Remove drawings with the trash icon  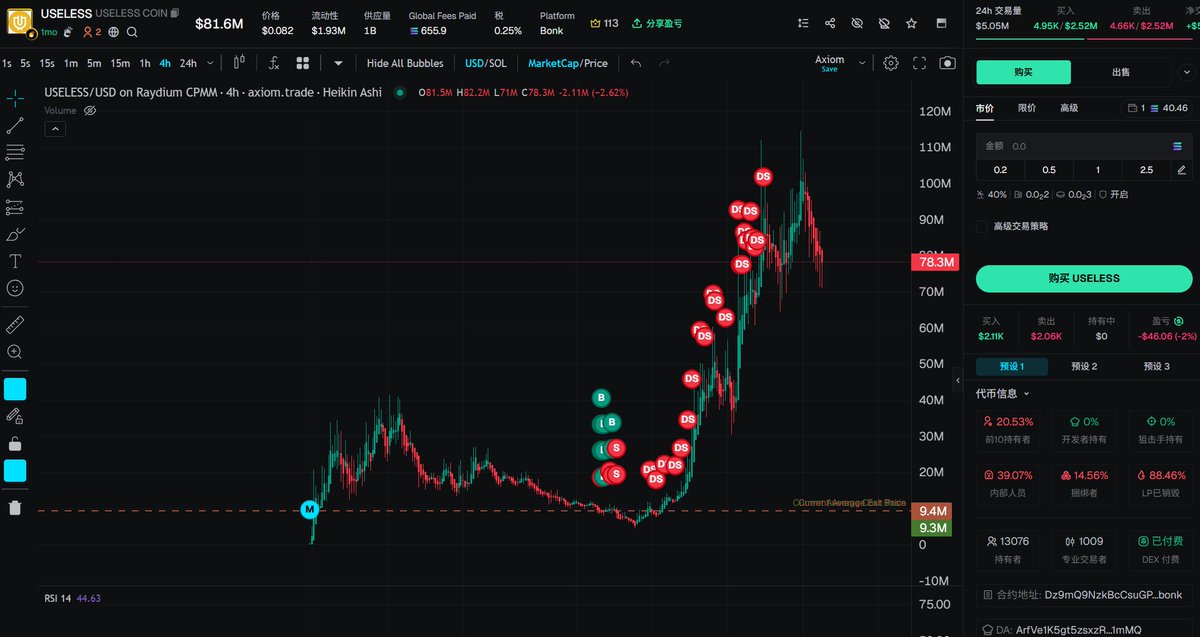[x=15, y=507]
